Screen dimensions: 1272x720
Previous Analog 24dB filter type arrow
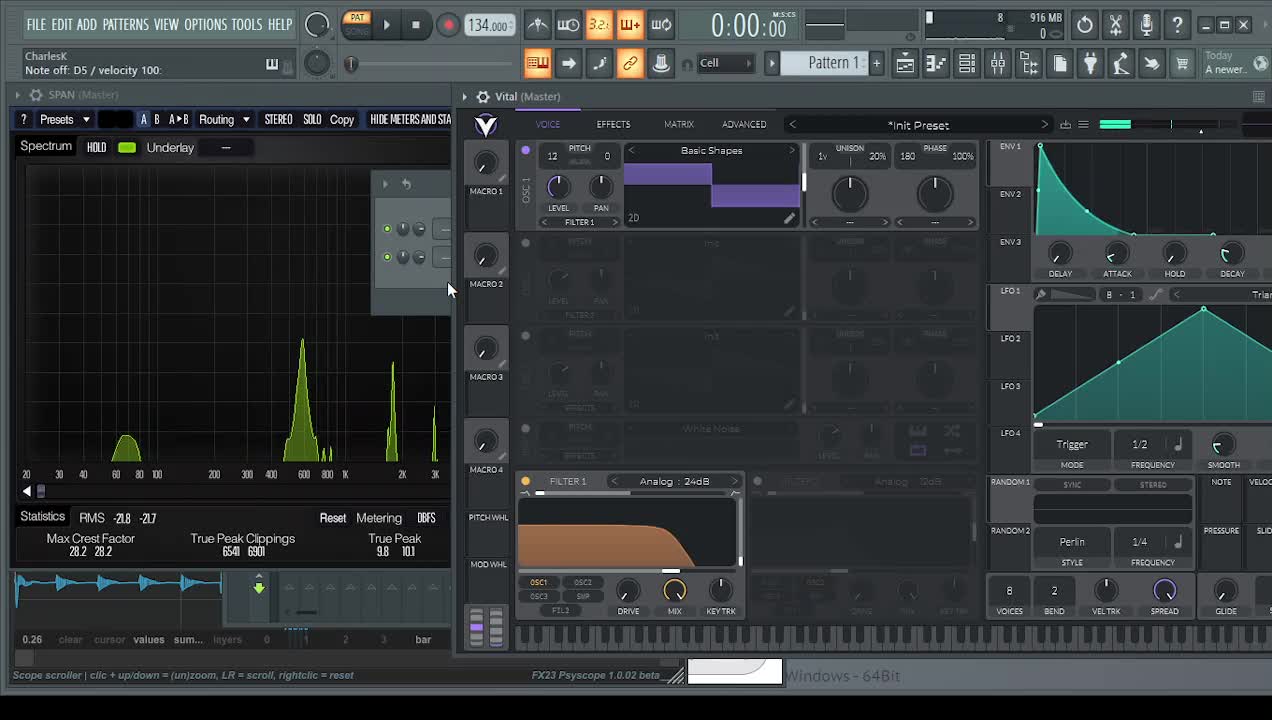615,481
